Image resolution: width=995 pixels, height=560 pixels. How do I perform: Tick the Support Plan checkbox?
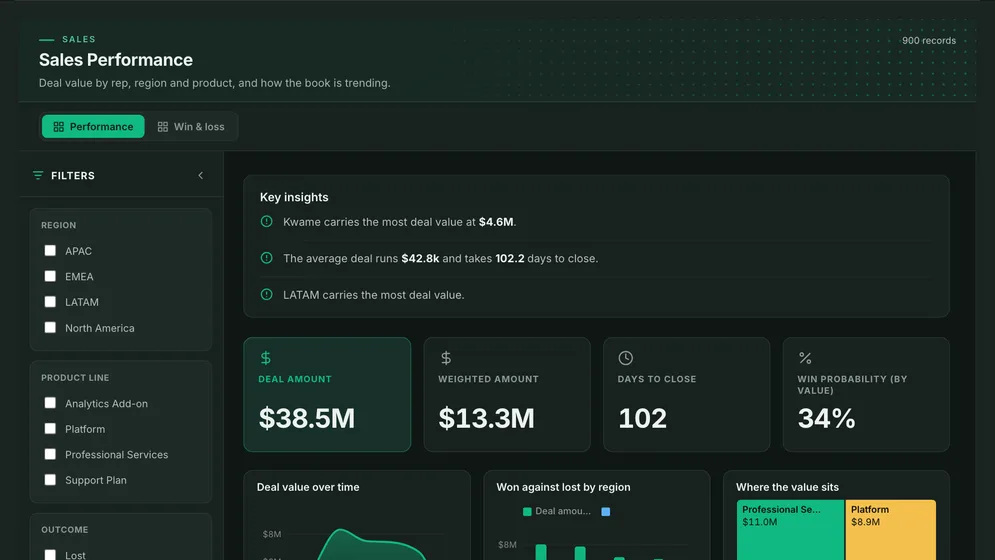[x=50, y=480]
